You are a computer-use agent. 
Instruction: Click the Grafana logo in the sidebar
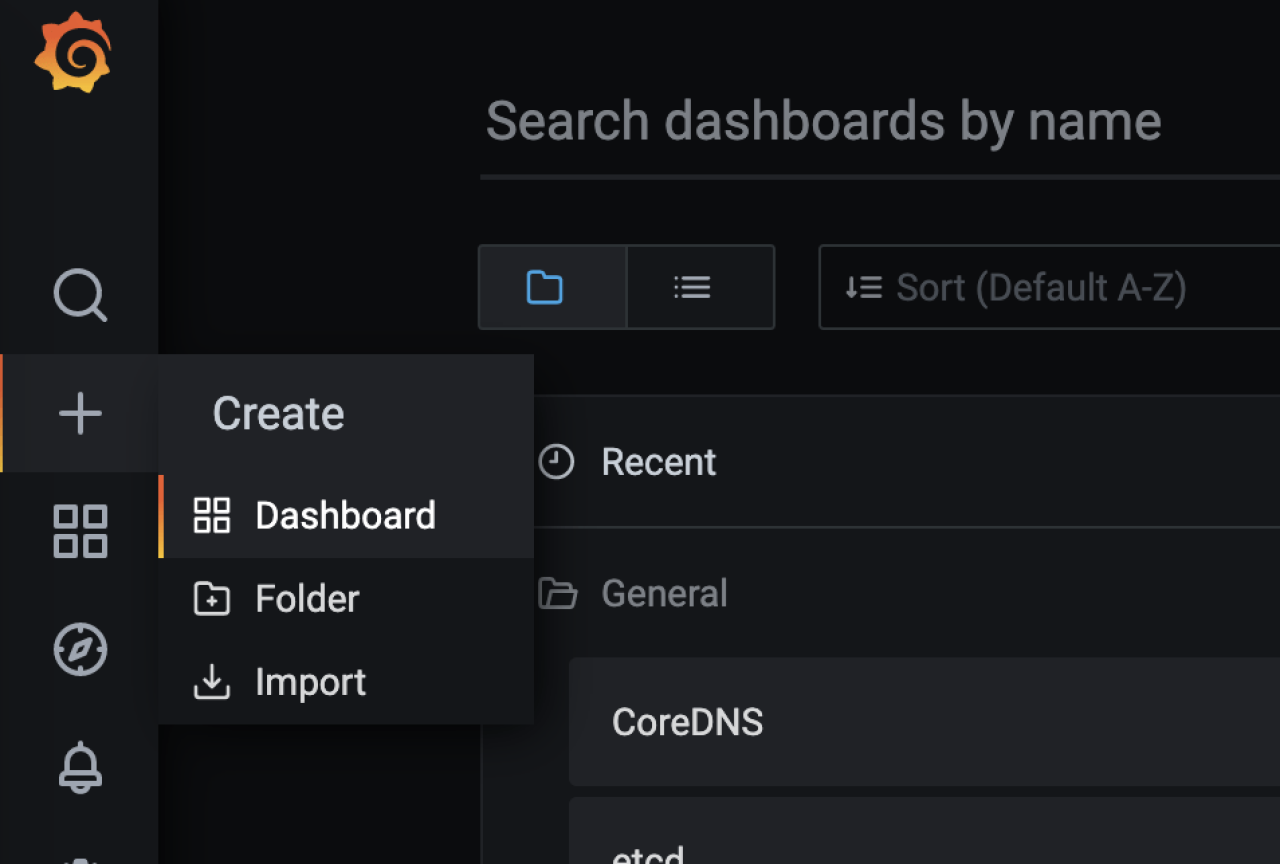point(72,53)
